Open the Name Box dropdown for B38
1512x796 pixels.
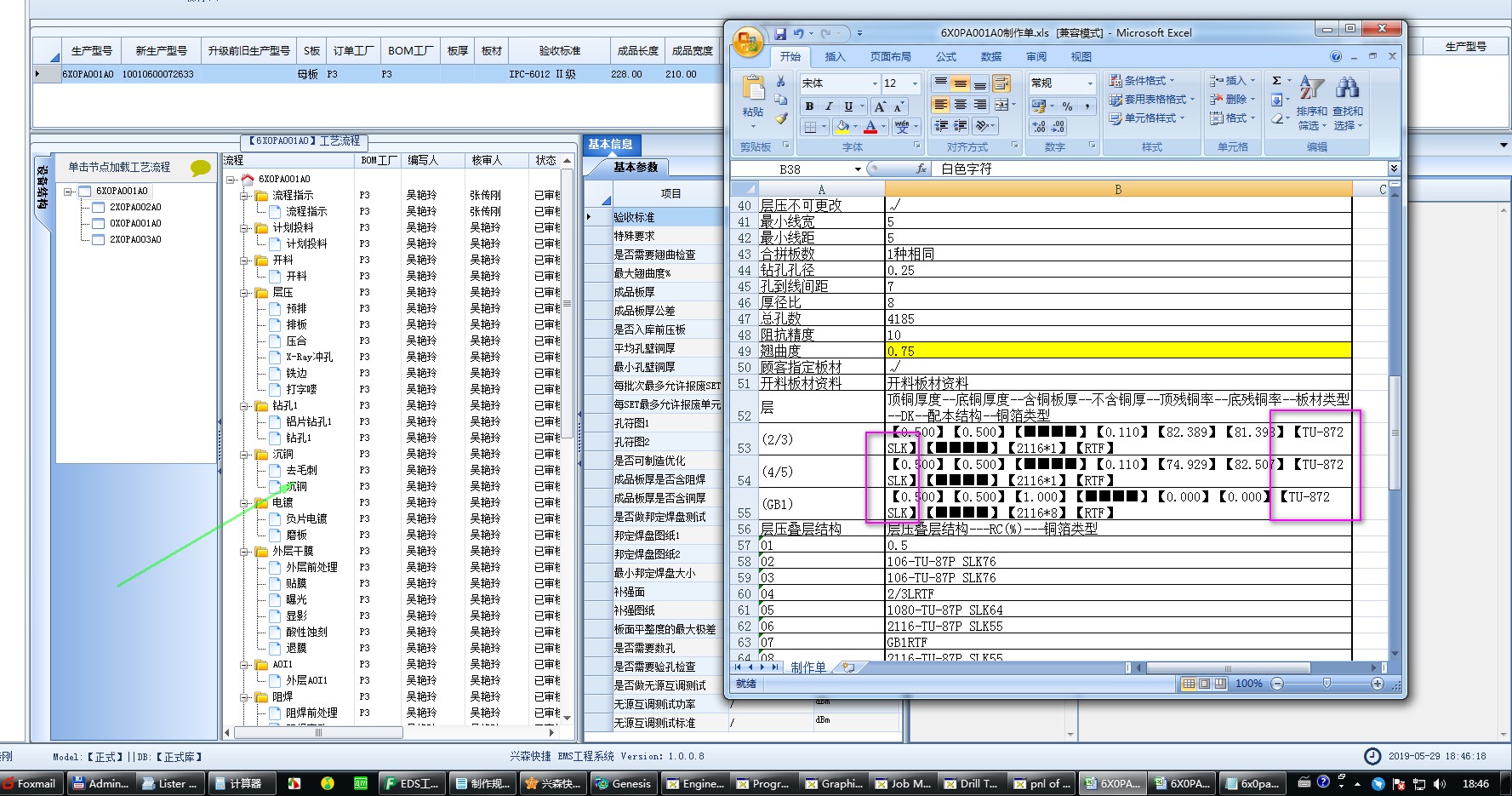(858, 169)
